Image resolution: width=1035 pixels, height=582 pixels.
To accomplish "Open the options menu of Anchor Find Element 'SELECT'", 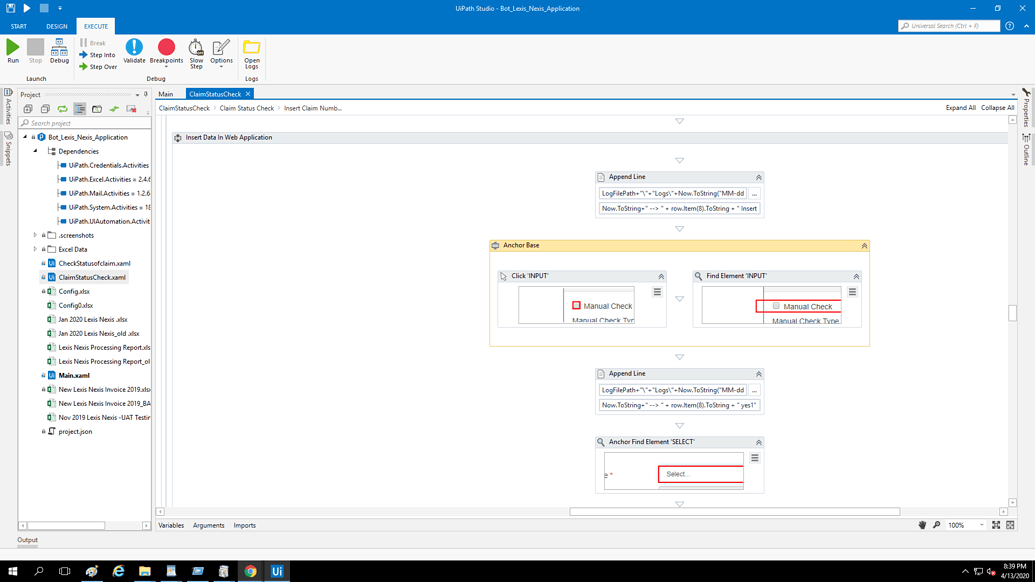I will coord(755,458).
